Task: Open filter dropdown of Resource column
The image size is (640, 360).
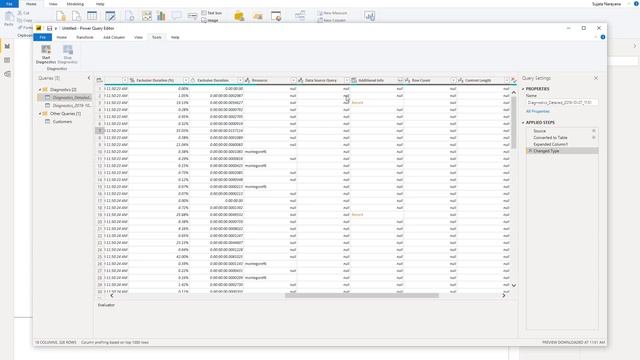Action: tap(293, 80)
